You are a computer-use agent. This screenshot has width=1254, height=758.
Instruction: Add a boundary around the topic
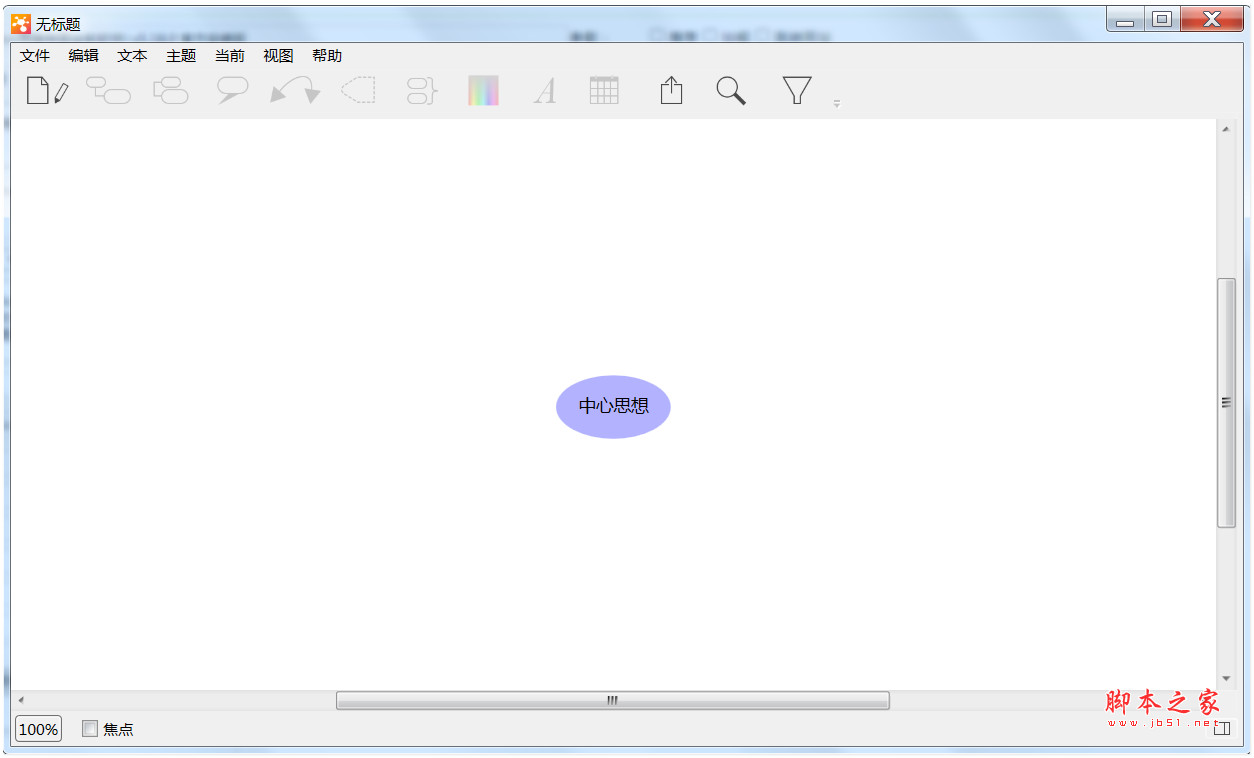pyautogui.click(x=358, y=90)
